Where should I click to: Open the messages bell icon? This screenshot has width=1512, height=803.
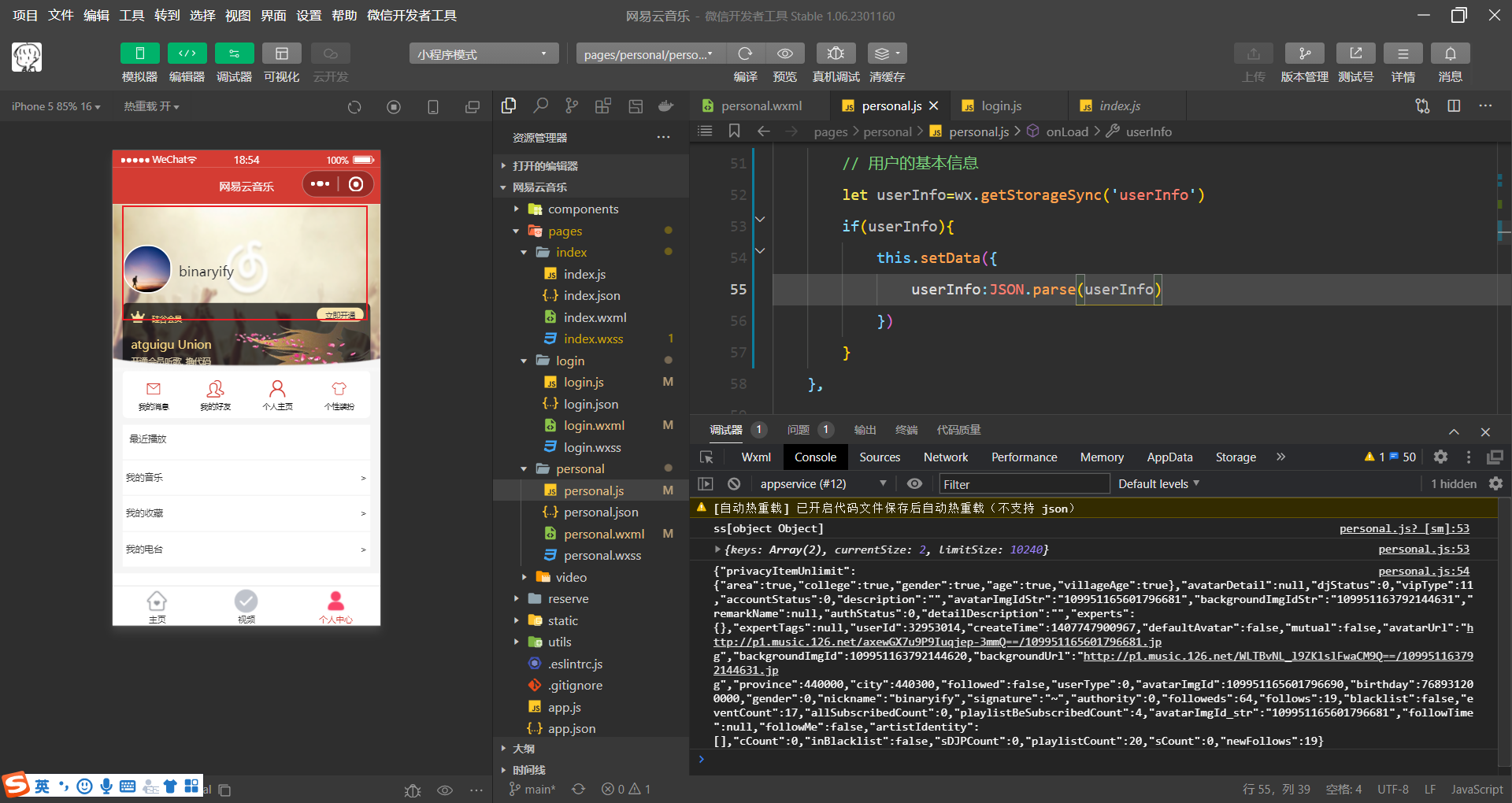coord(1450,53)
